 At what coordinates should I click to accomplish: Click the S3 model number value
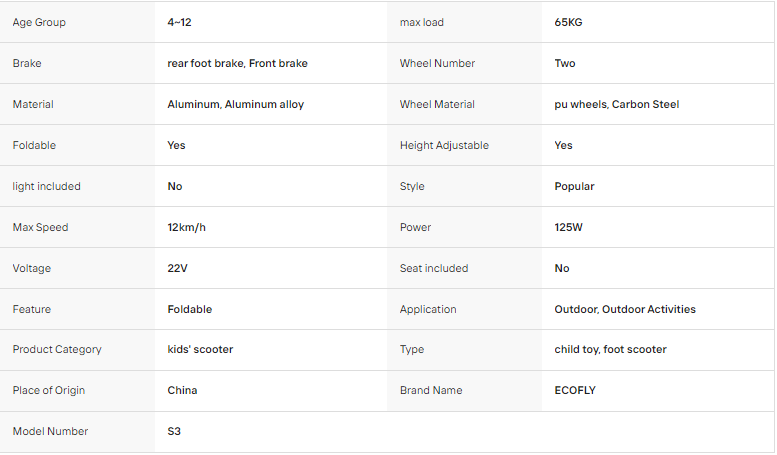click(174, 431)
